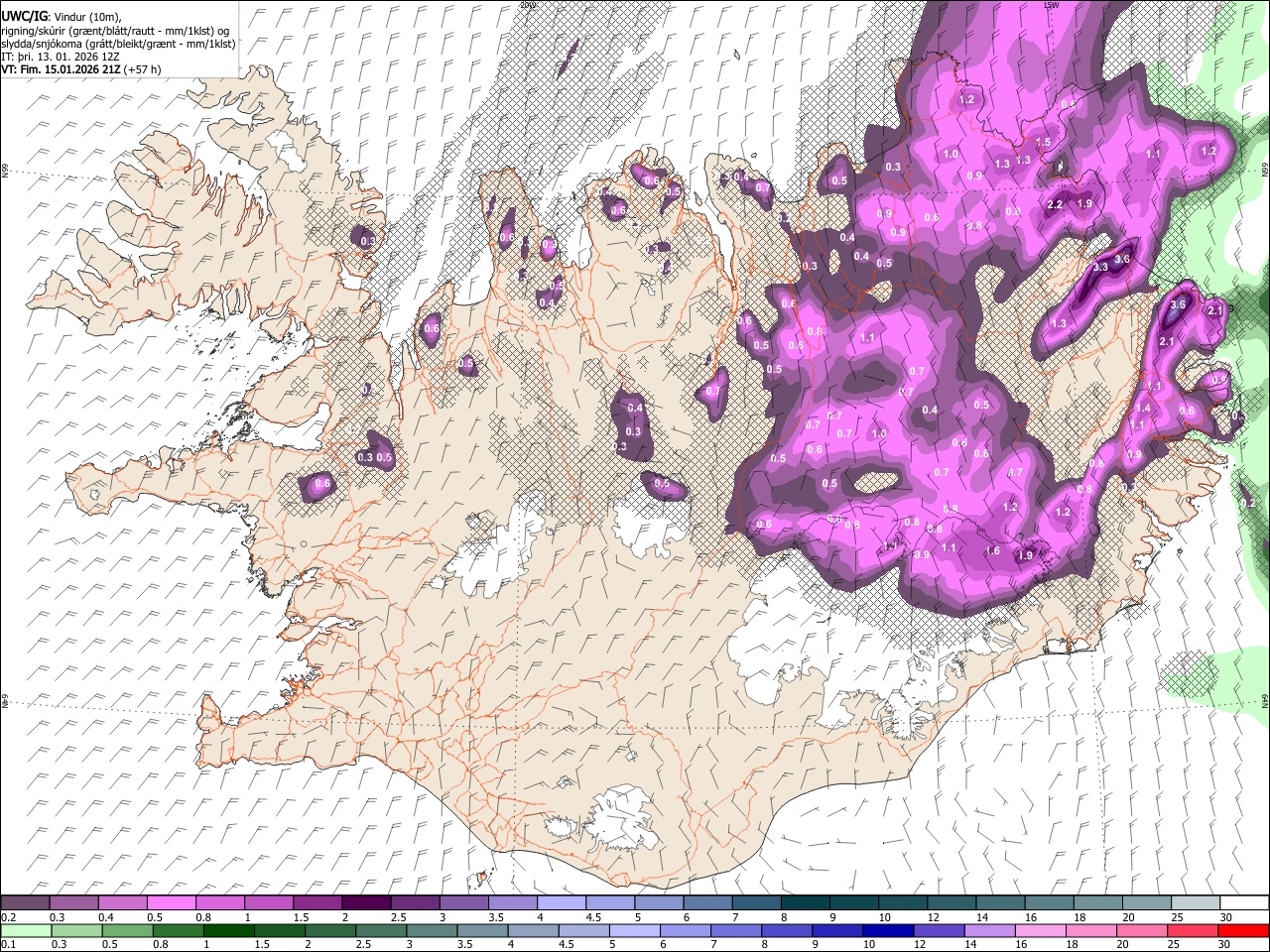Click the 20W longitude label at the top
This screenshot has height=952, width=1270.
(528, 5)
